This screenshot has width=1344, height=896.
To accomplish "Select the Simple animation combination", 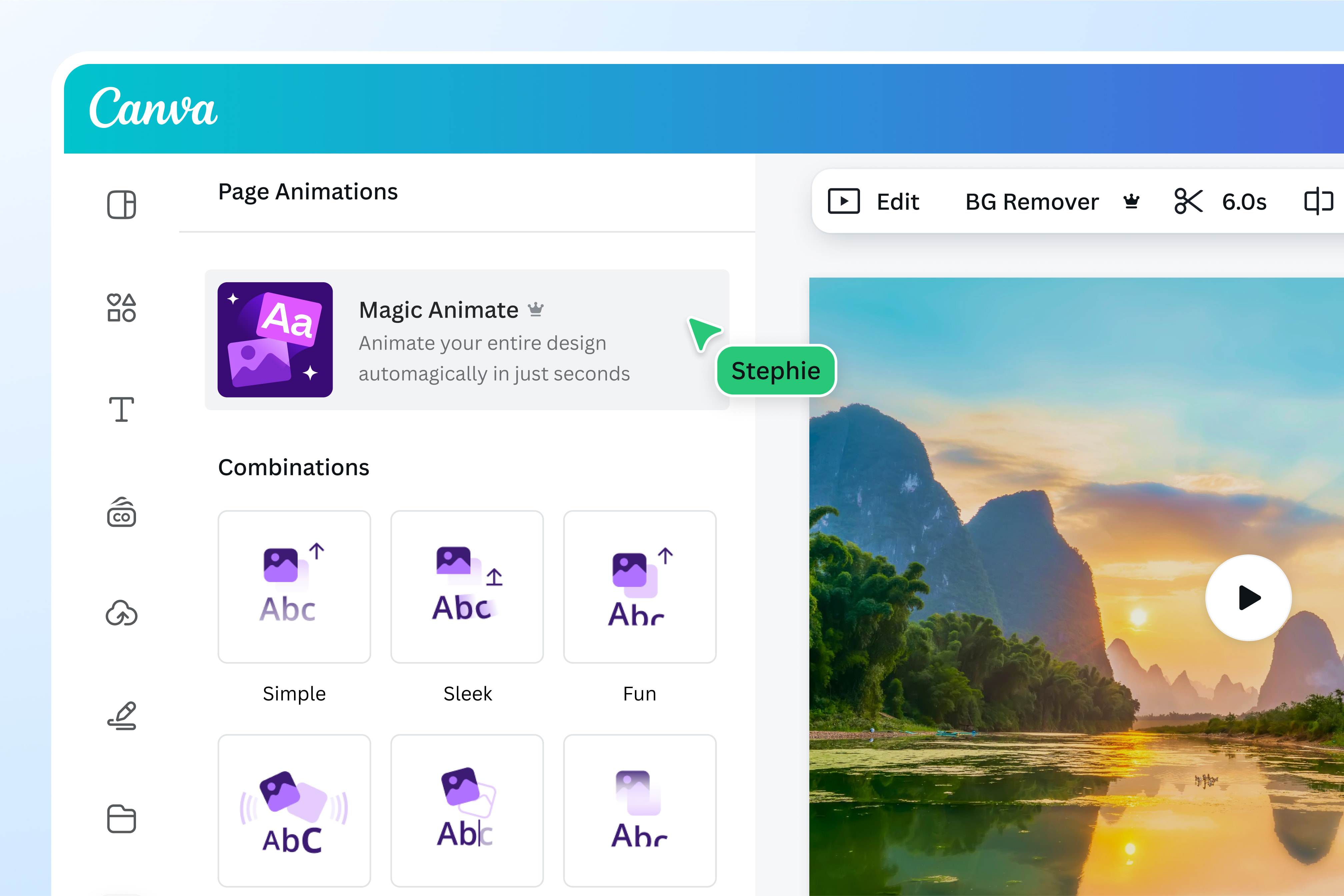I will coord(294,587).
